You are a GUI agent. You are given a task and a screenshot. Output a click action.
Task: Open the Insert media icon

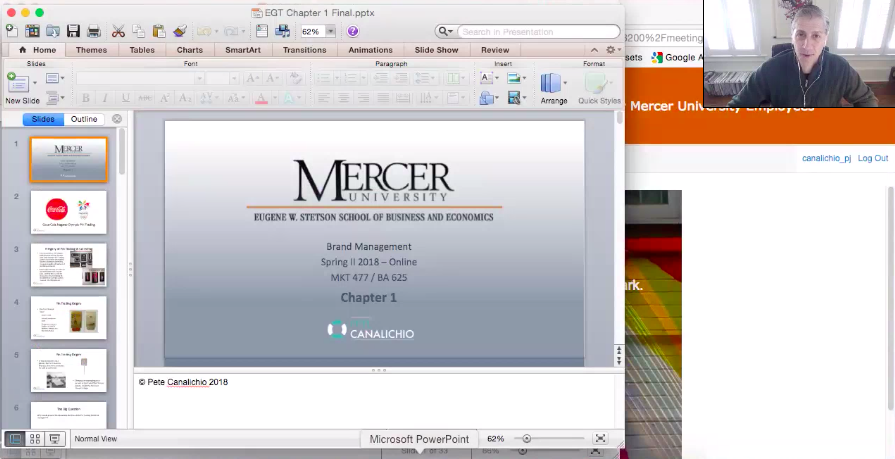pos(514,98)
